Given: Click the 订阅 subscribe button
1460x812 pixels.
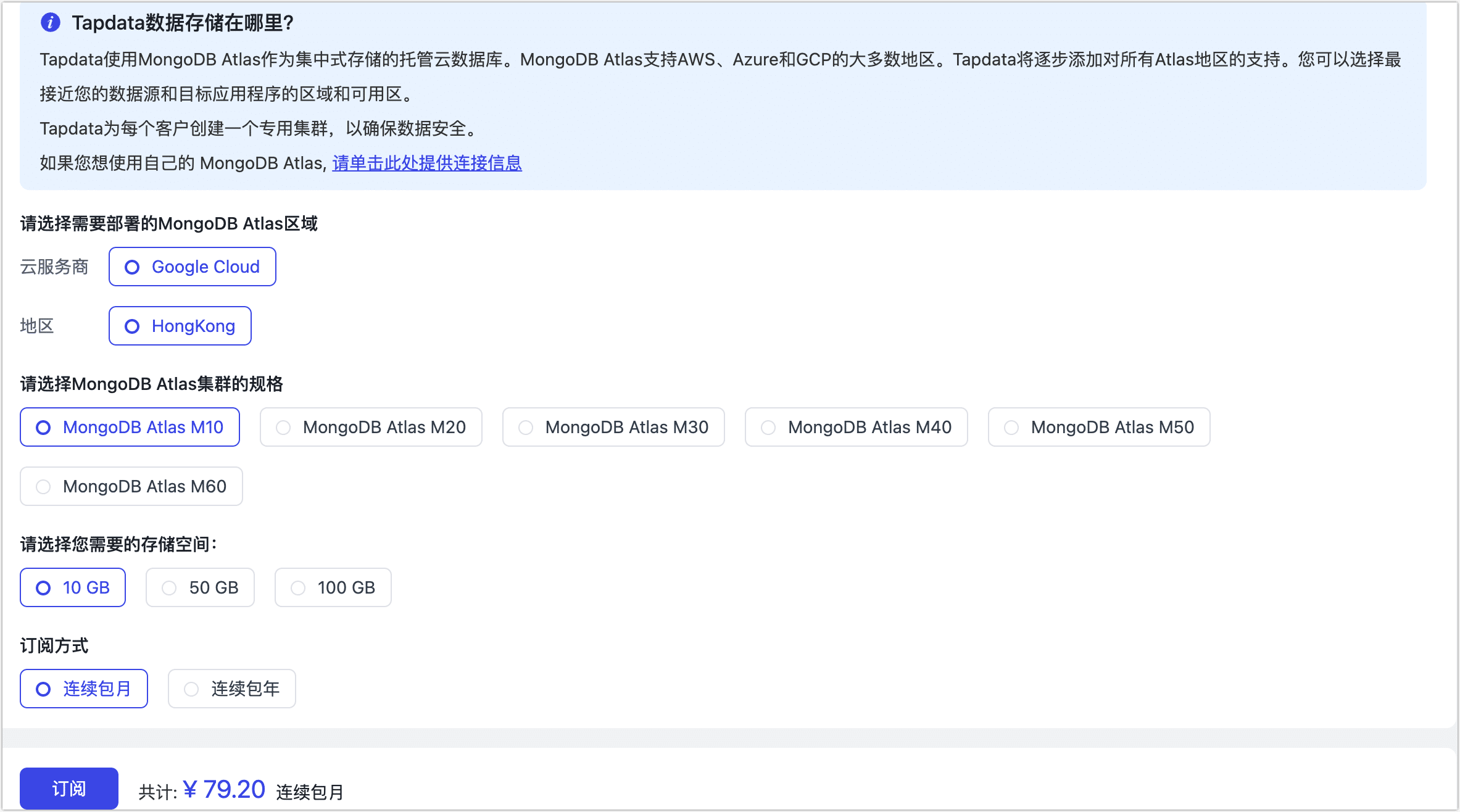Looking at the screenshot, I should pyautogui.click(x=68, y=788).
